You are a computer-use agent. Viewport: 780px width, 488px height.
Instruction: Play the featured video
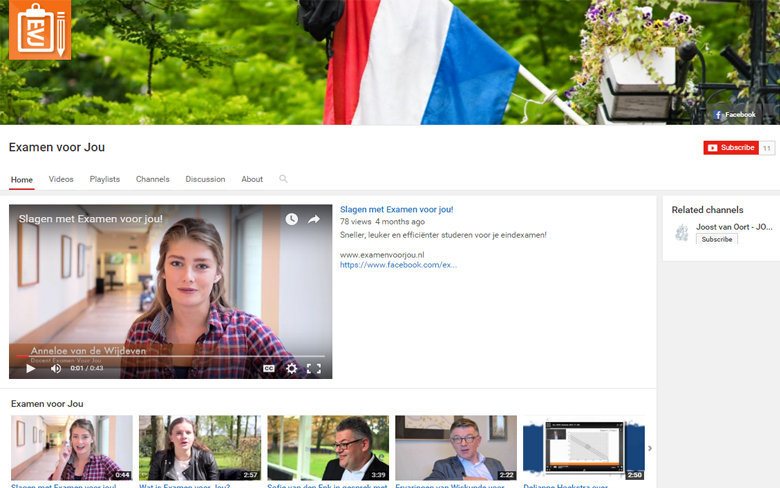[31, 368]
